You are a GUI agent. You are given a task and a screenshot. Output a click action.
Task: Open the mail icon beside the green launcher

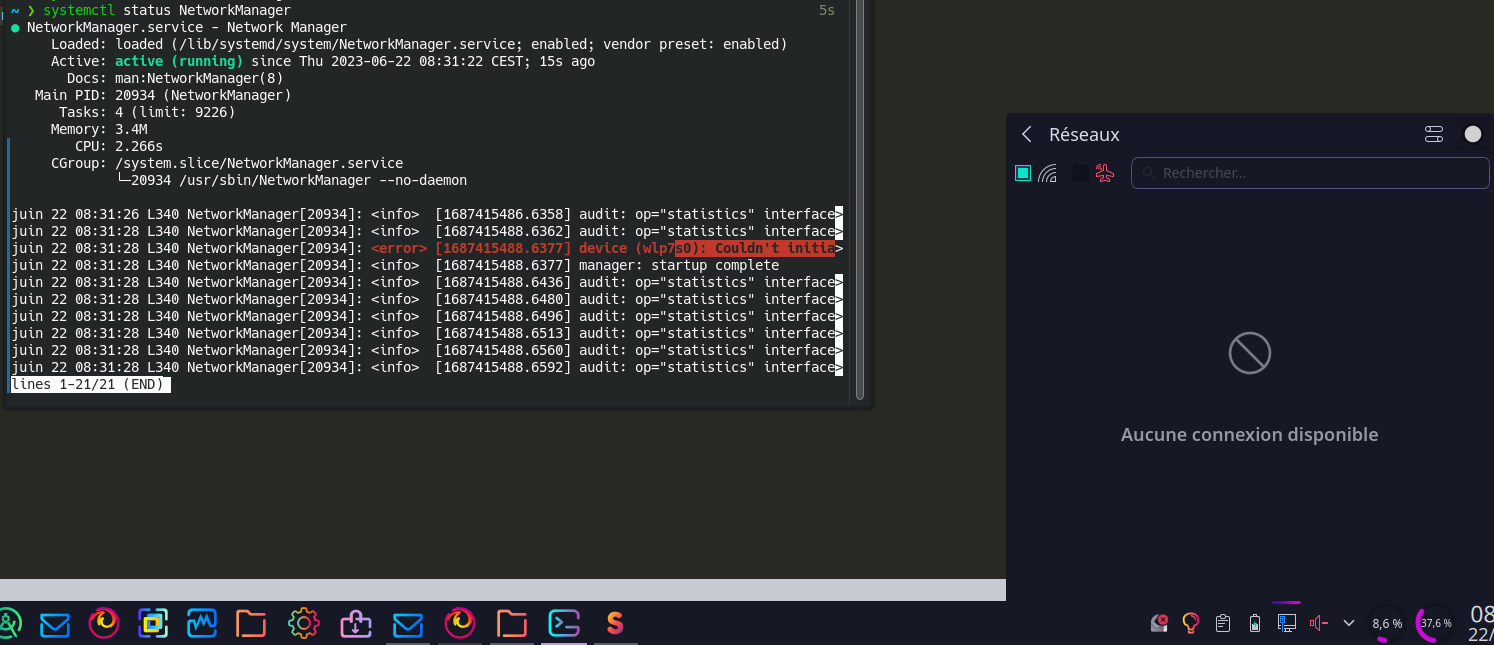(55, 624)
